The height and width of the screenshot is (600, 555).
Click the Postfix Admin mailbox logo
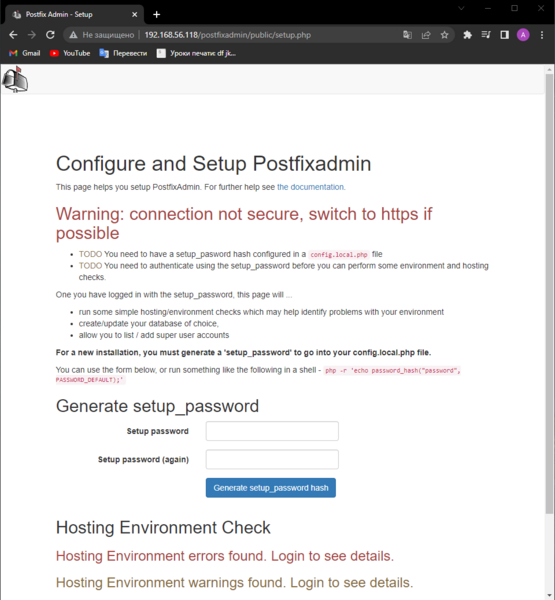pos(15,79)
